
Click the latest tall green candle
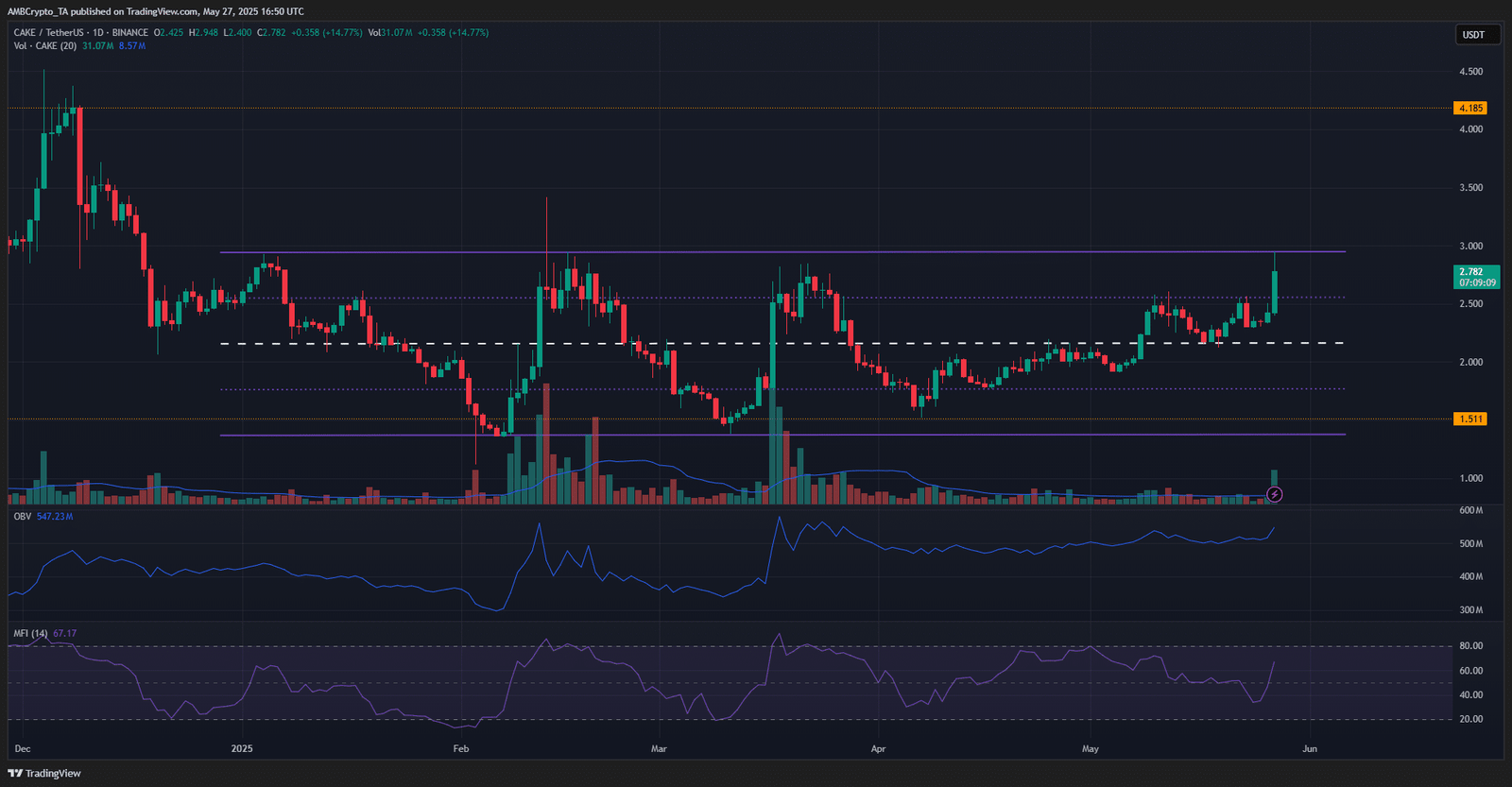pos(1275,291)
